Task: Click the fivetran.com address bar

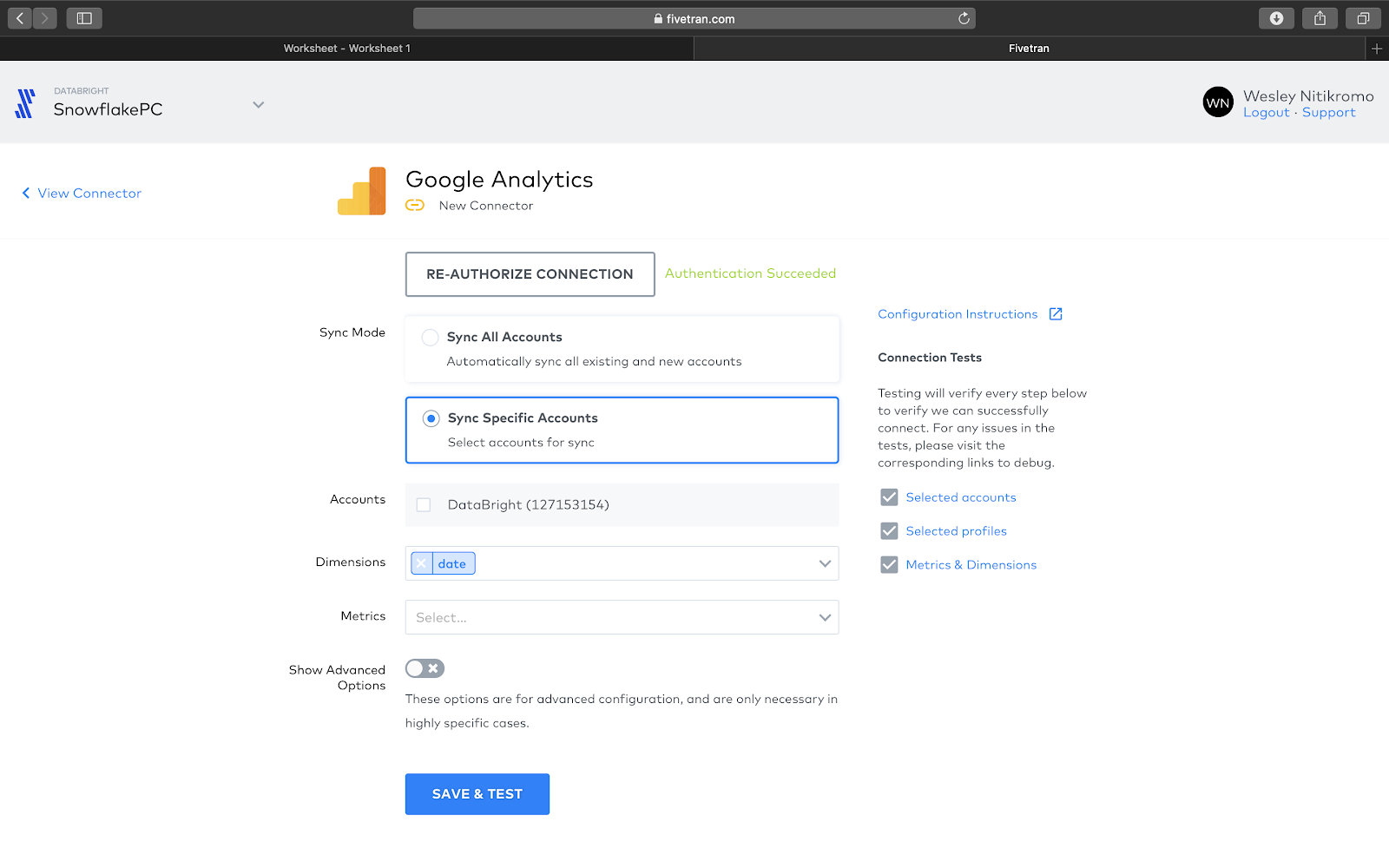Action: pyautogui.click(x=694, y=18)
